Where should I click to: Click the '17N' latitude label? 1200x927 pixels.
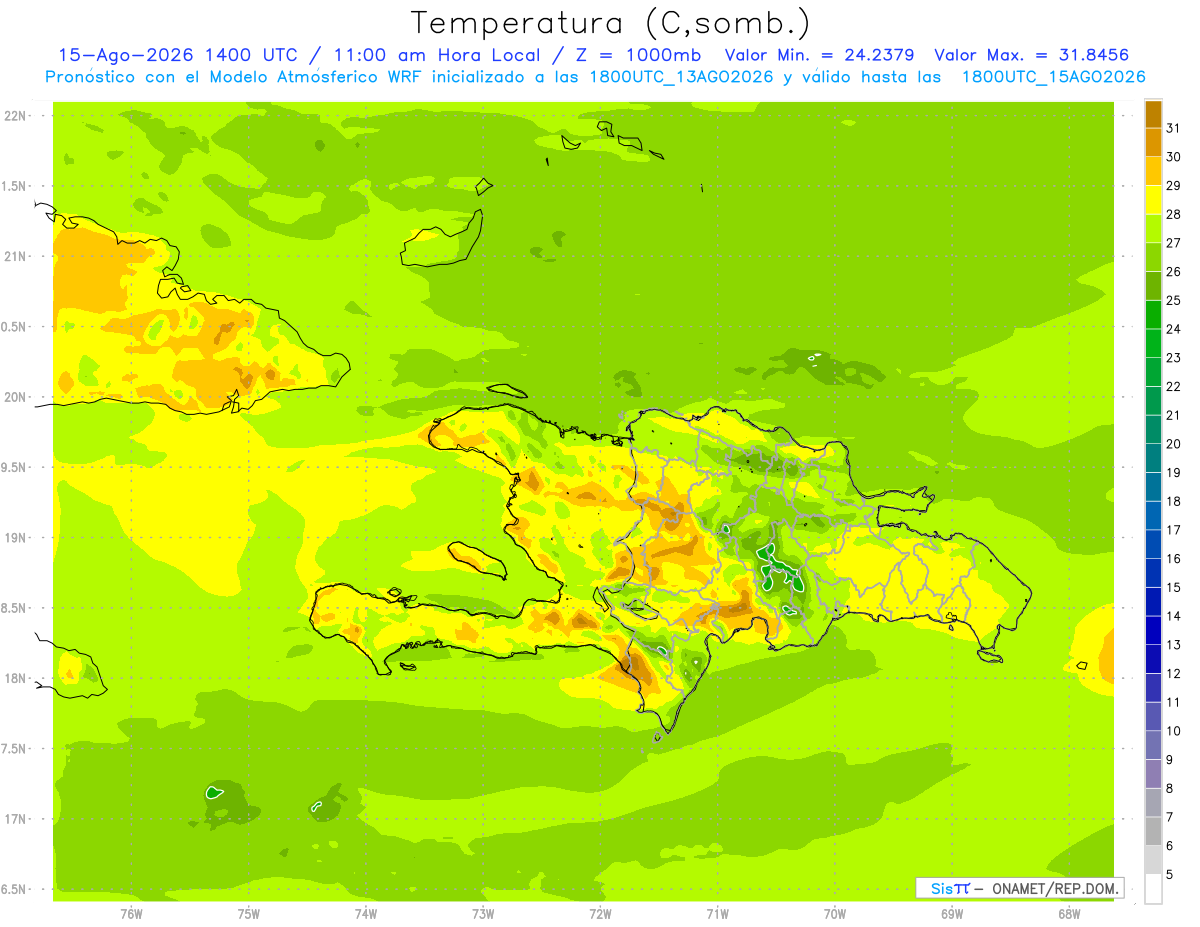15,819
